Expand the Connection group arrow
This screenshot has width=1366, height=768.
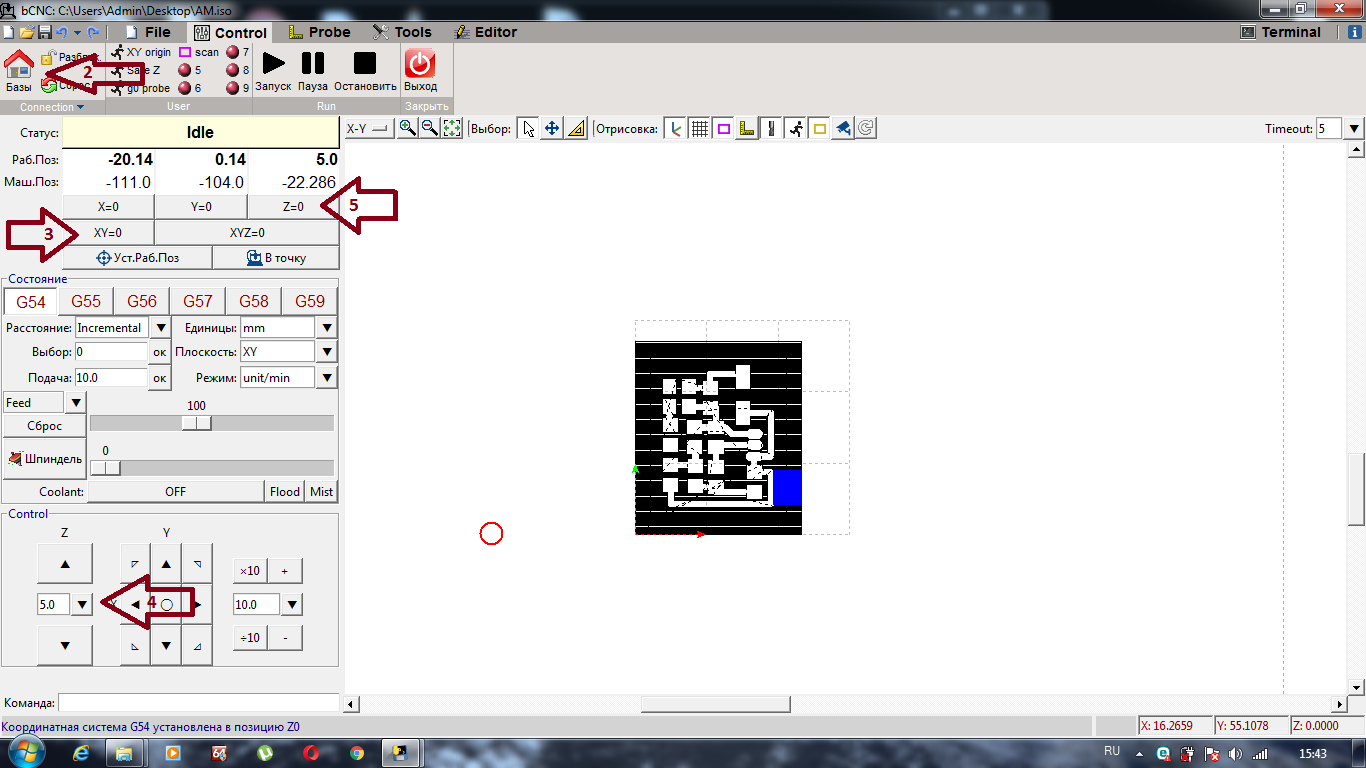click(80, 107)
